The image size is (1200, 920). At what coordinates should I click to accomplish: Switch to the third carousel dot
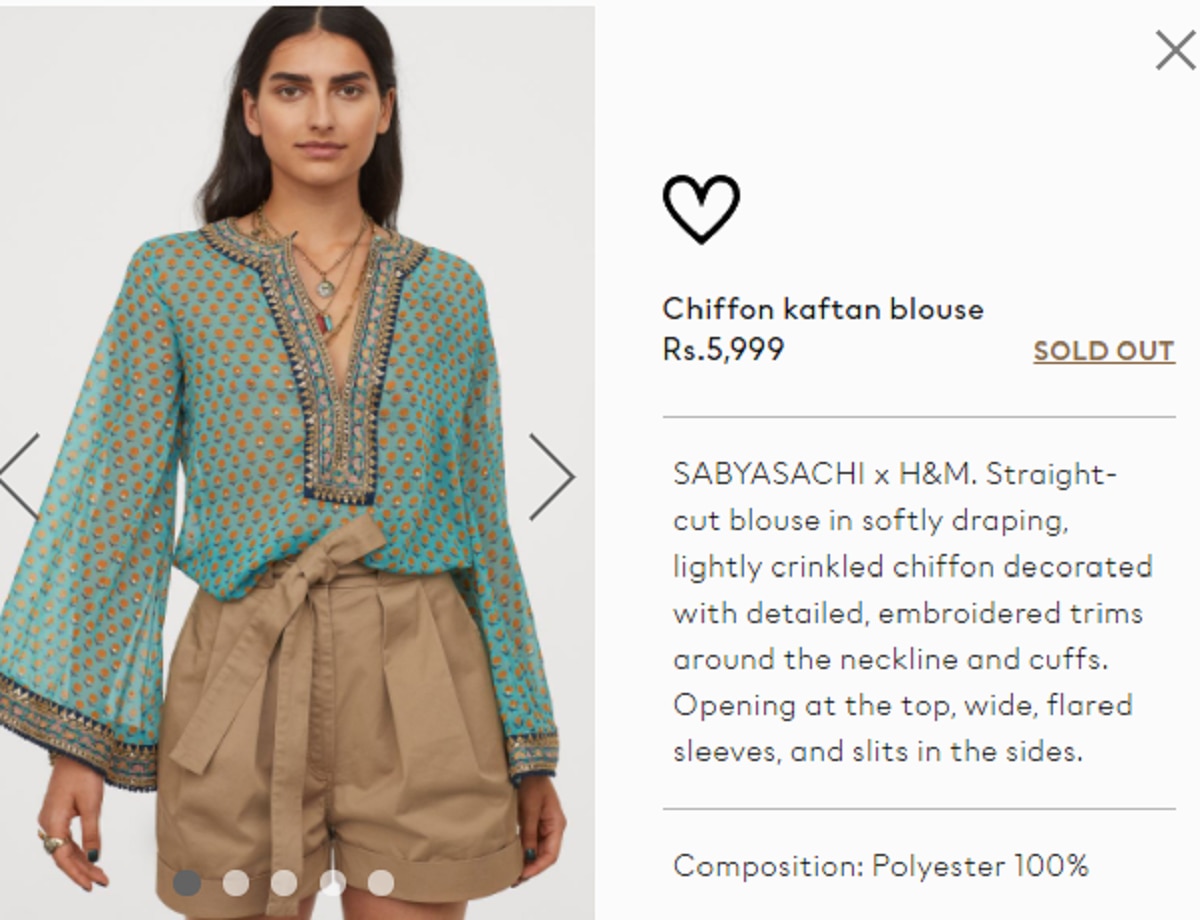click(x=284, y=882)
